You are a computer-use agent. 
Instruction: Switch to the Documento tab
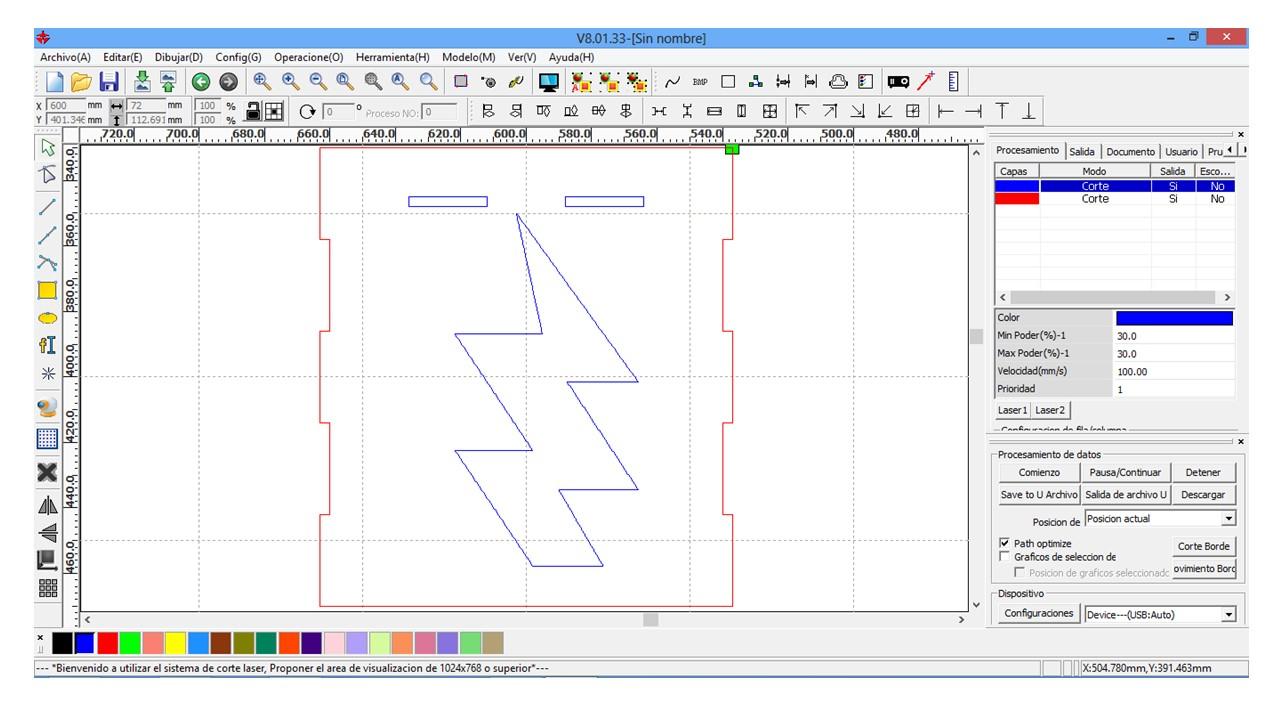(1130, 151)
